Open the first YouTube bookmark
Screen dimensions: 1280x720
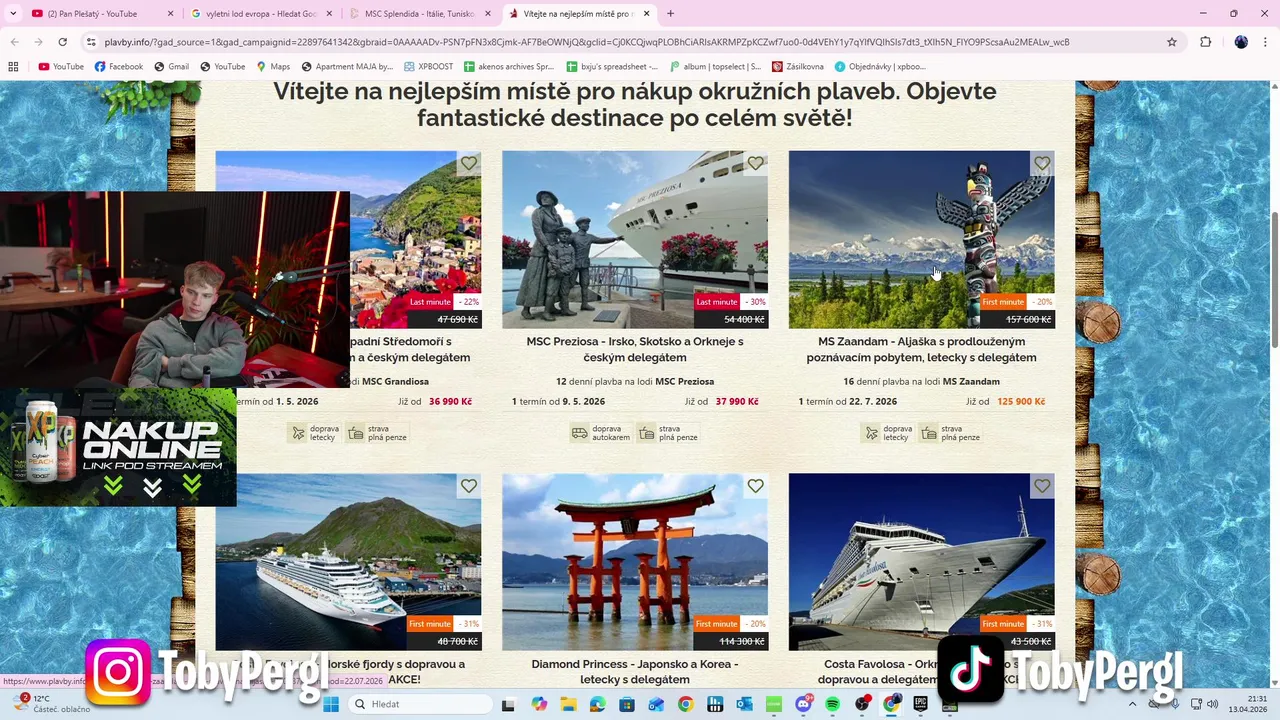pos(61,67)
